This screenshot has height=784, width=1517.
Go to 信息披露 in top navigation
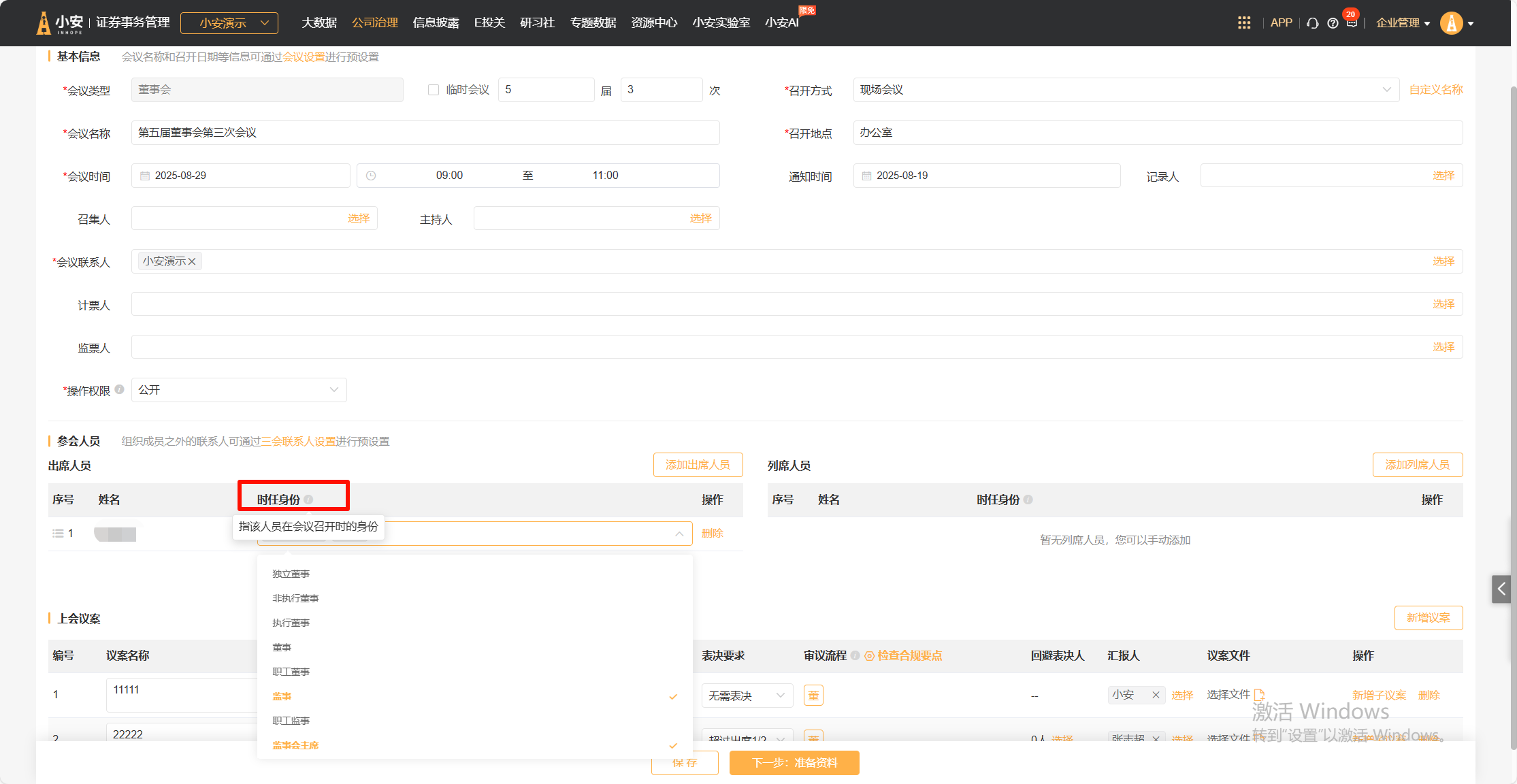pyautogui.click(x=436, y=22)
